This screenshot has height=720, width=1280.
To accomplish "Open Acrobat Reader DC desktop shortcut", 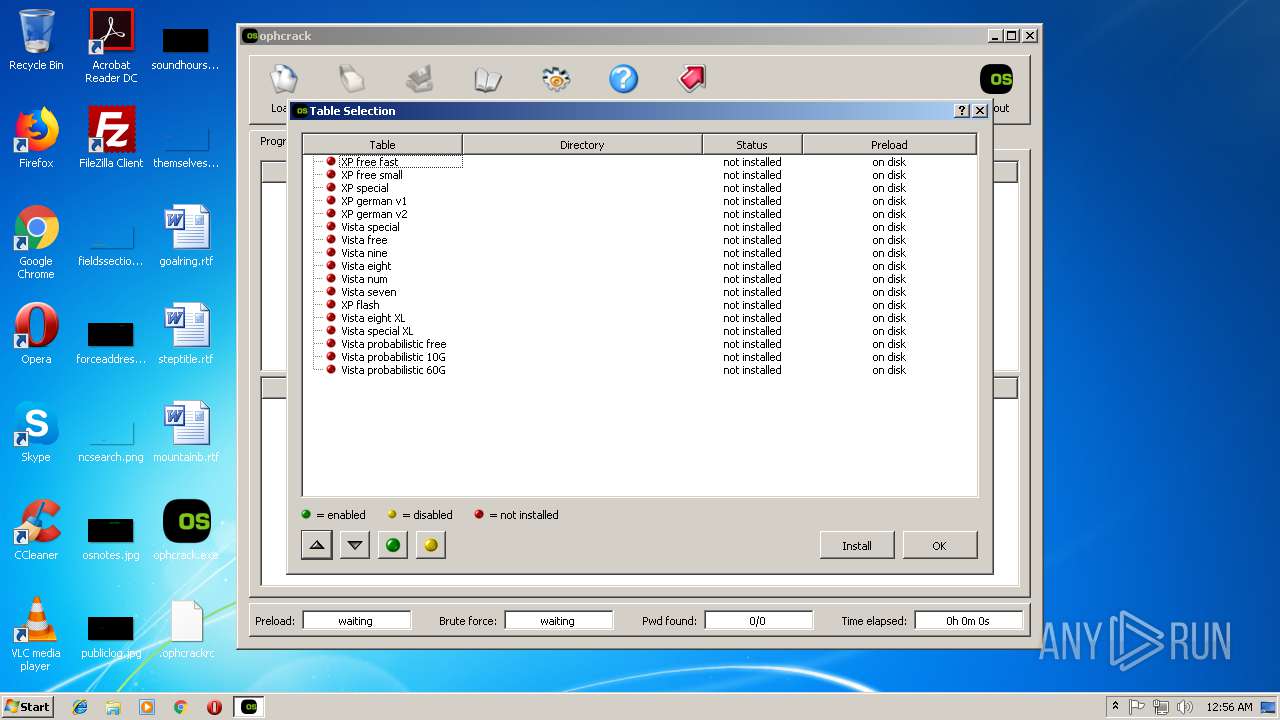I will click(111, 47).
